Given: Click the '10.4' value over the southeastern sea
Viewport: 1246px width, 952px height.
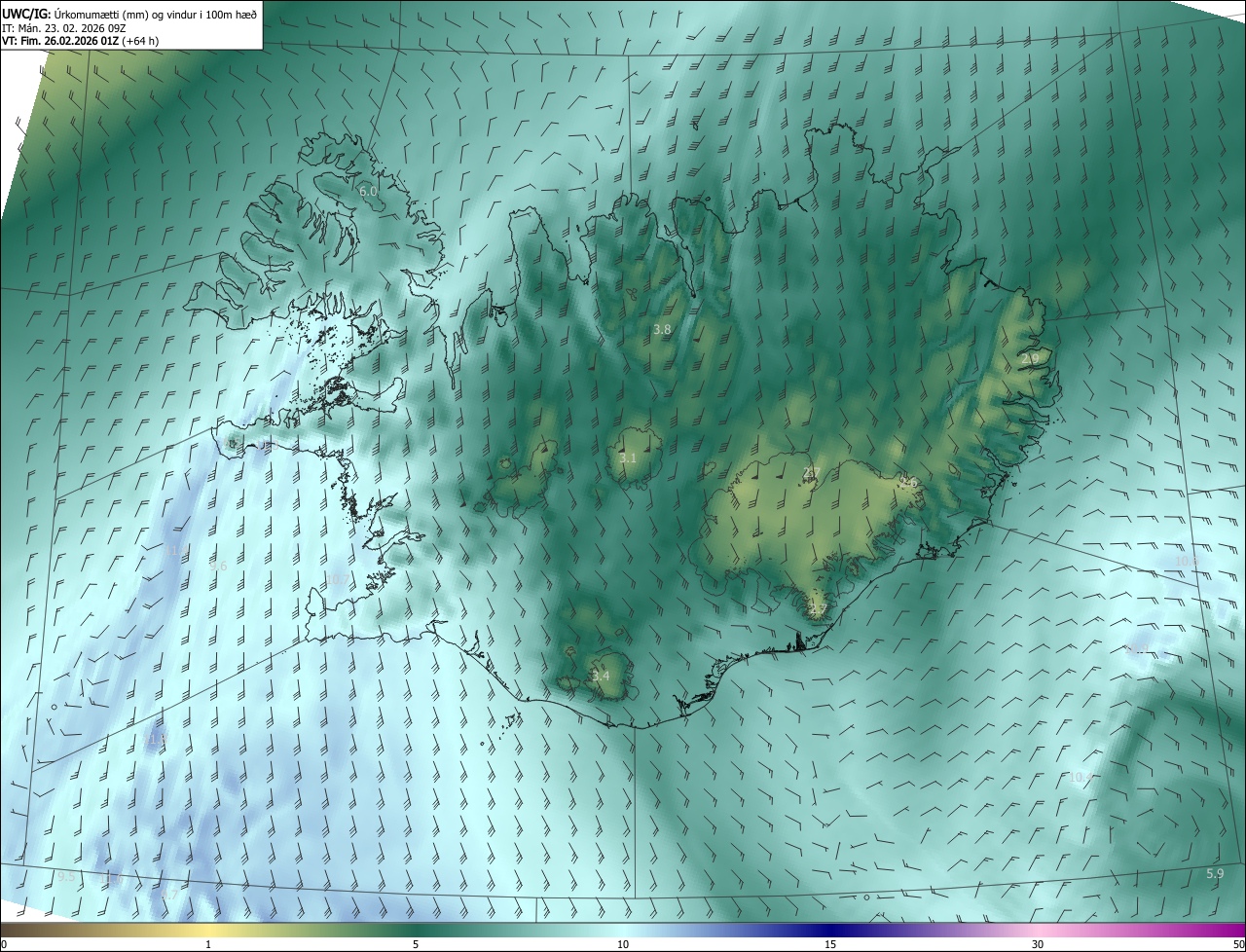Looking at the screenshot, I should pos(1081,778).
